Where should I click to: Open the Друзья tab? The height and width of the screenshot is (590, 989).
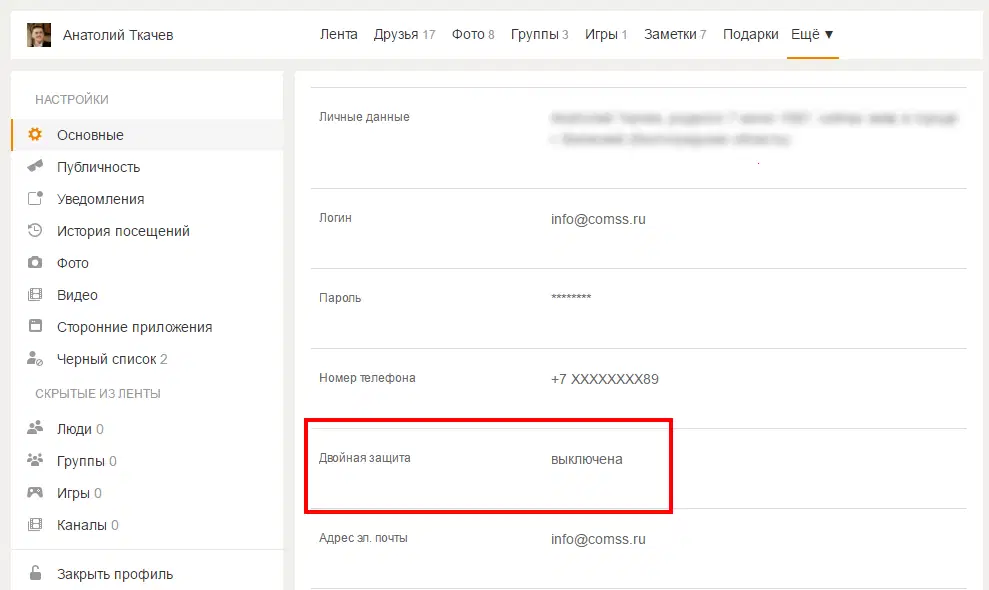[x=404, y=34]
